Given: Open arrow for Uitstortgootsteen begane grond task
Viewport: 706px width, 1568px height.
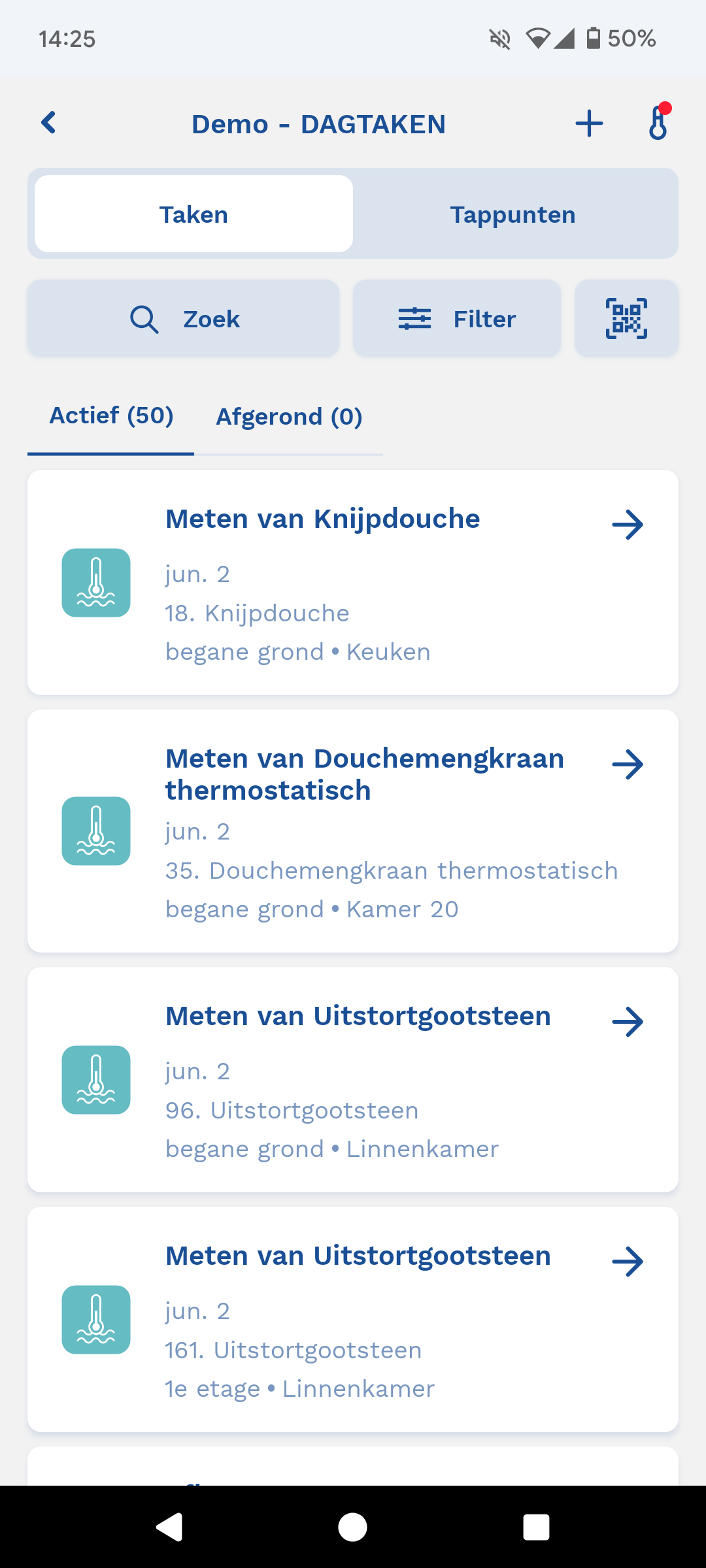Looking at the screenshot, I should tap(628, 1022).
